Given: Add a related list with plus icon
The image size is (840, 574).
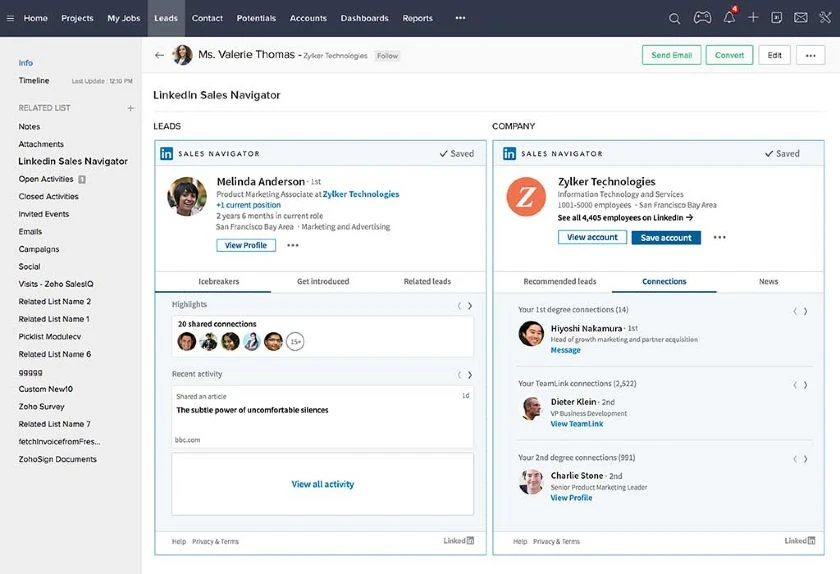Looking at the screenshot, I should pyautogui.click(x=130, y=108).
